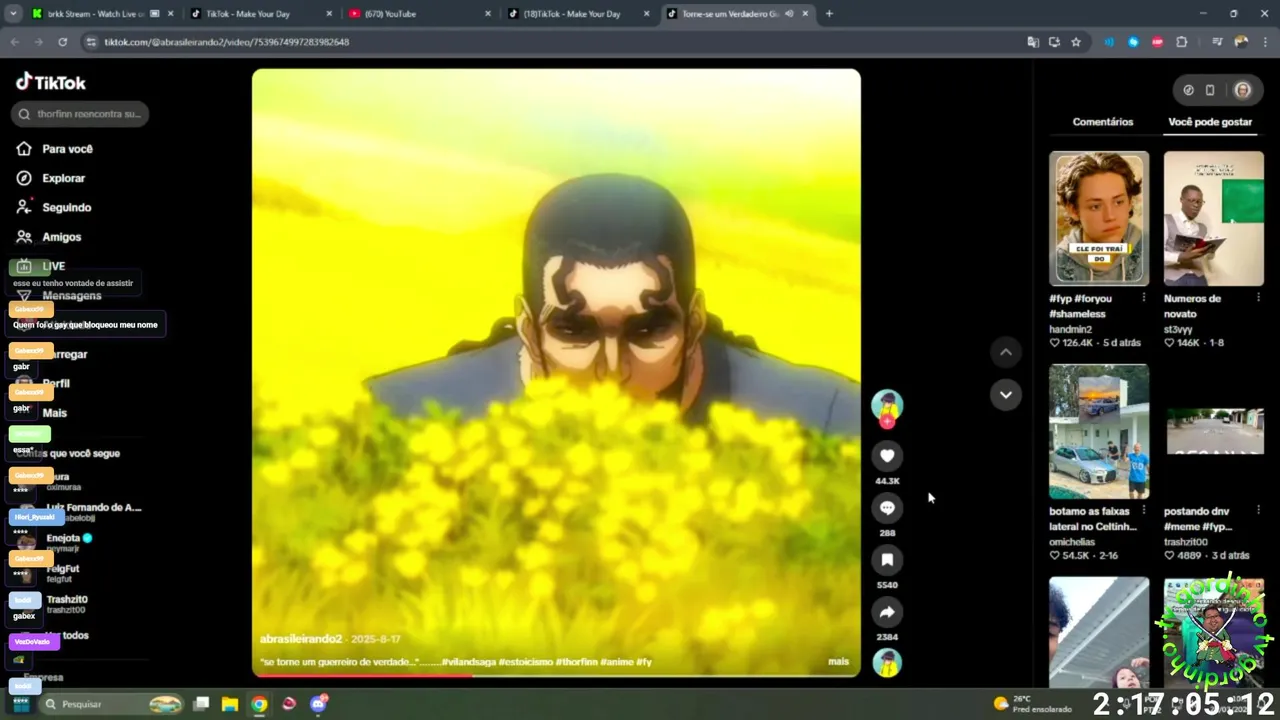The height and width of the screenshot is (720, 1280).
Task: Open the Google Translate icon in address bar
Action: click(x=1033, y=42)
